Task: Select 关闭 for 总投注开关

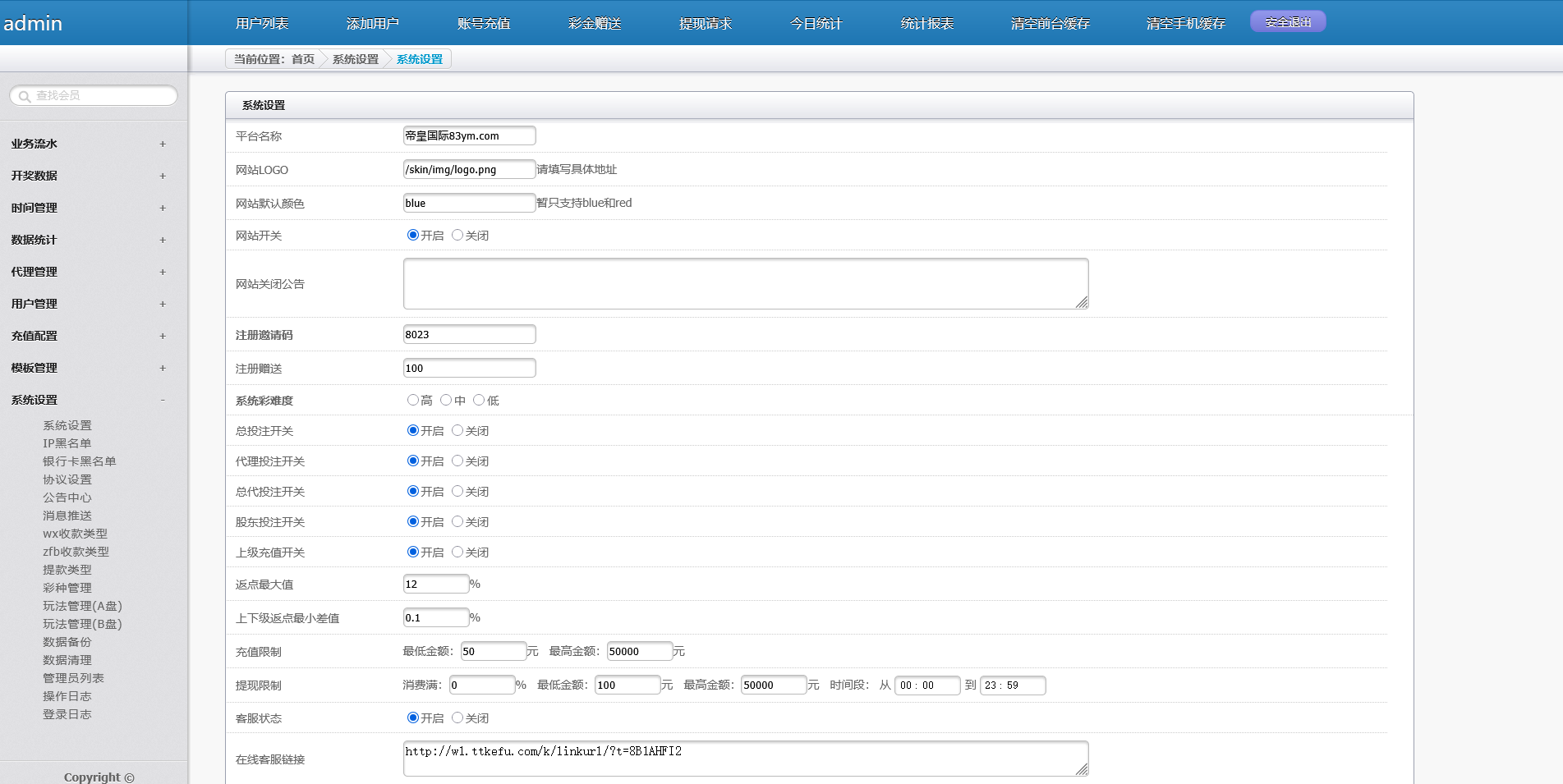Action: [457, 430]
